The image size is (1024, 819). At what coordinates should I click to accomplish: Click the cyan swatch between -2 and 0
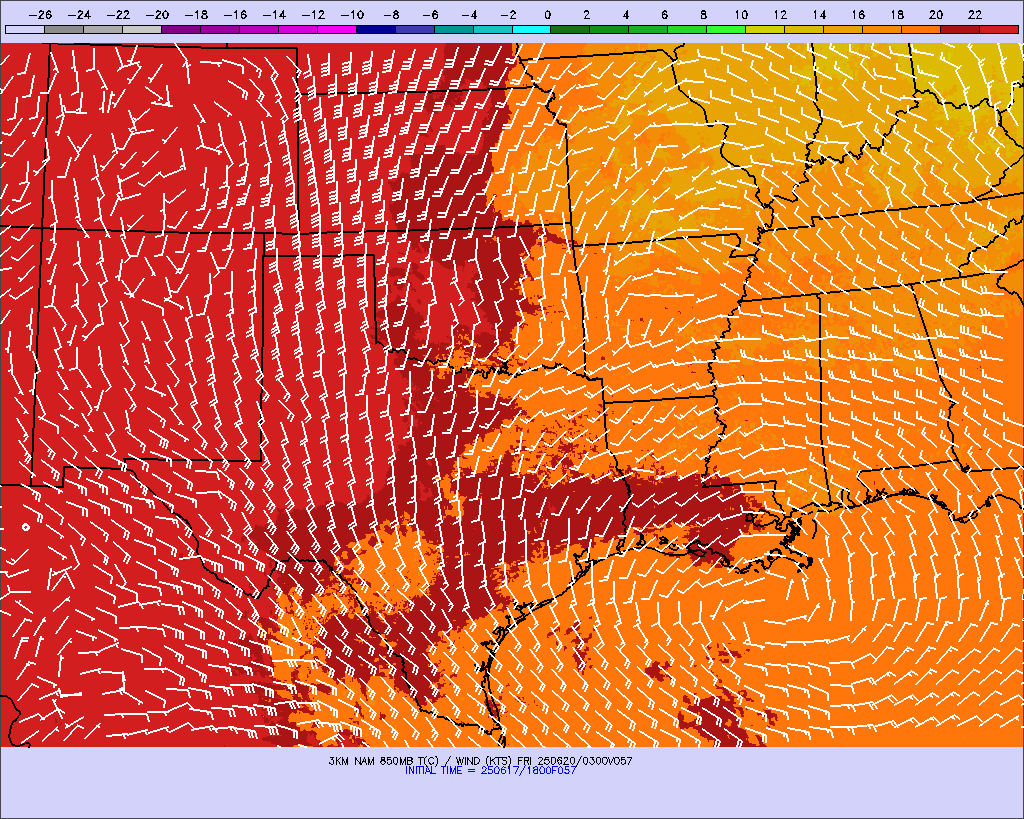(532, 29)
